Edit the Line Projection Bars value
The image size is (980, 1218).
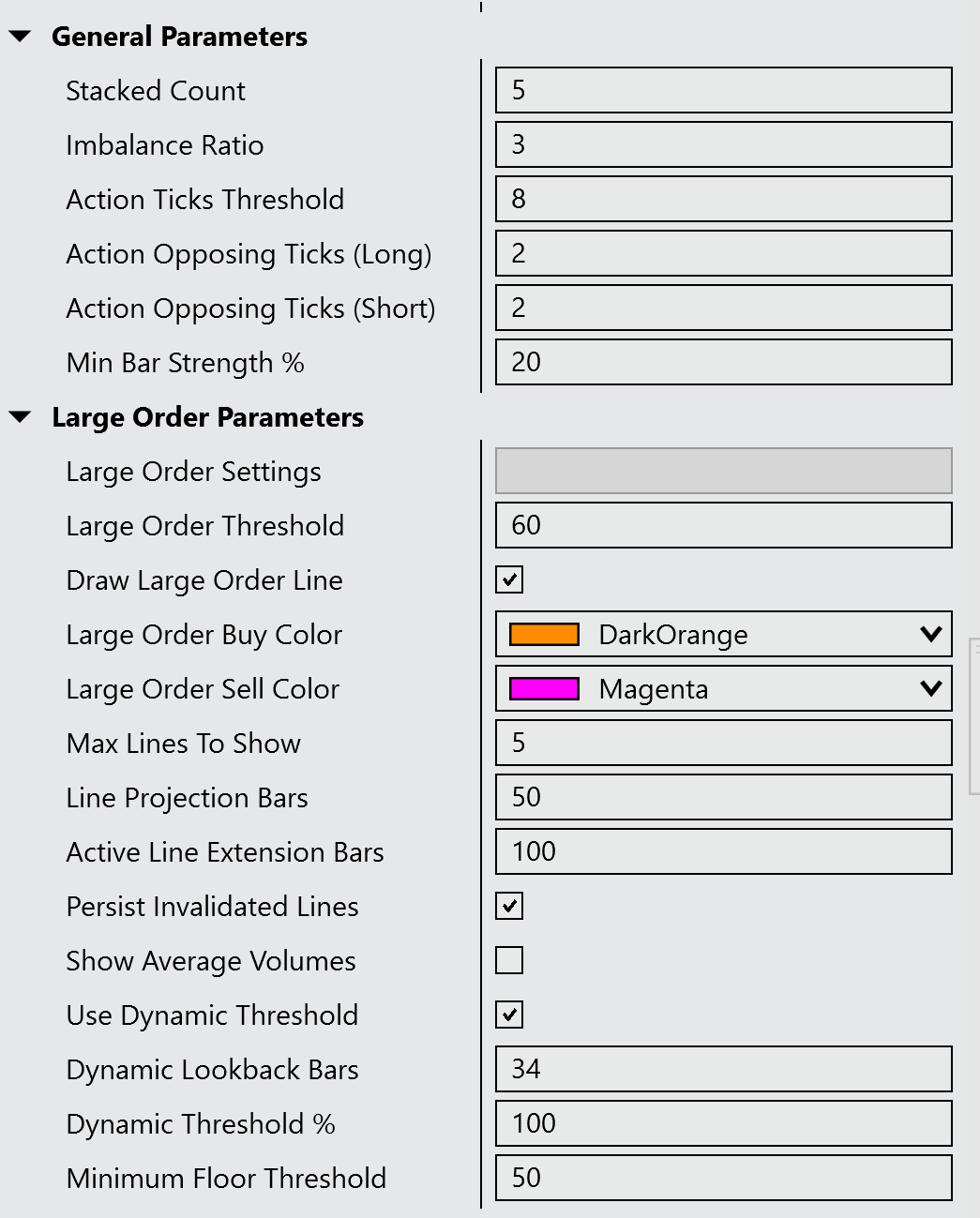tap(723, 798)
